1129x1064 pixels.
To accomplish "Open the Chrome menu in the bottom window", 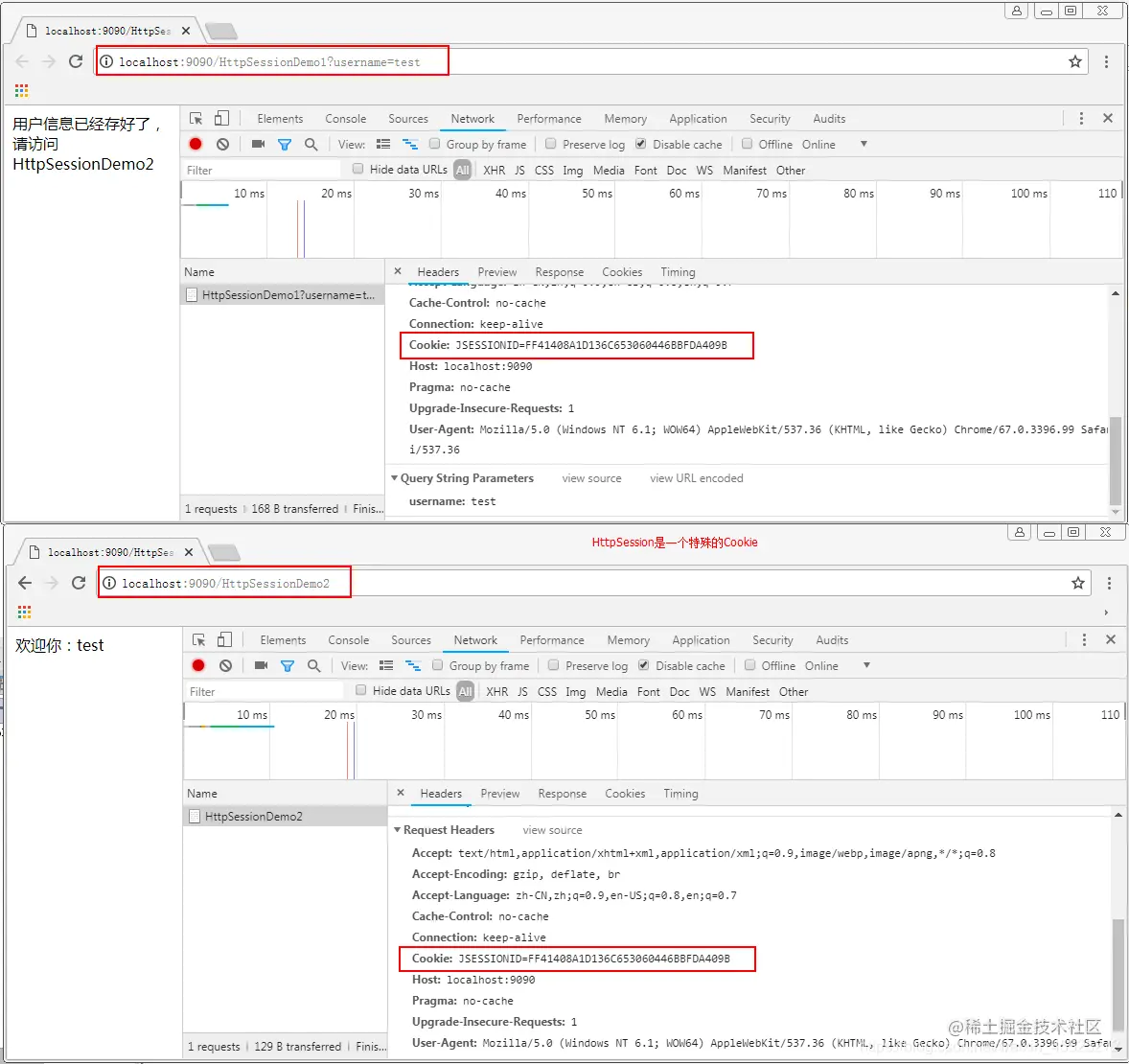I will tap(1109, 584).
